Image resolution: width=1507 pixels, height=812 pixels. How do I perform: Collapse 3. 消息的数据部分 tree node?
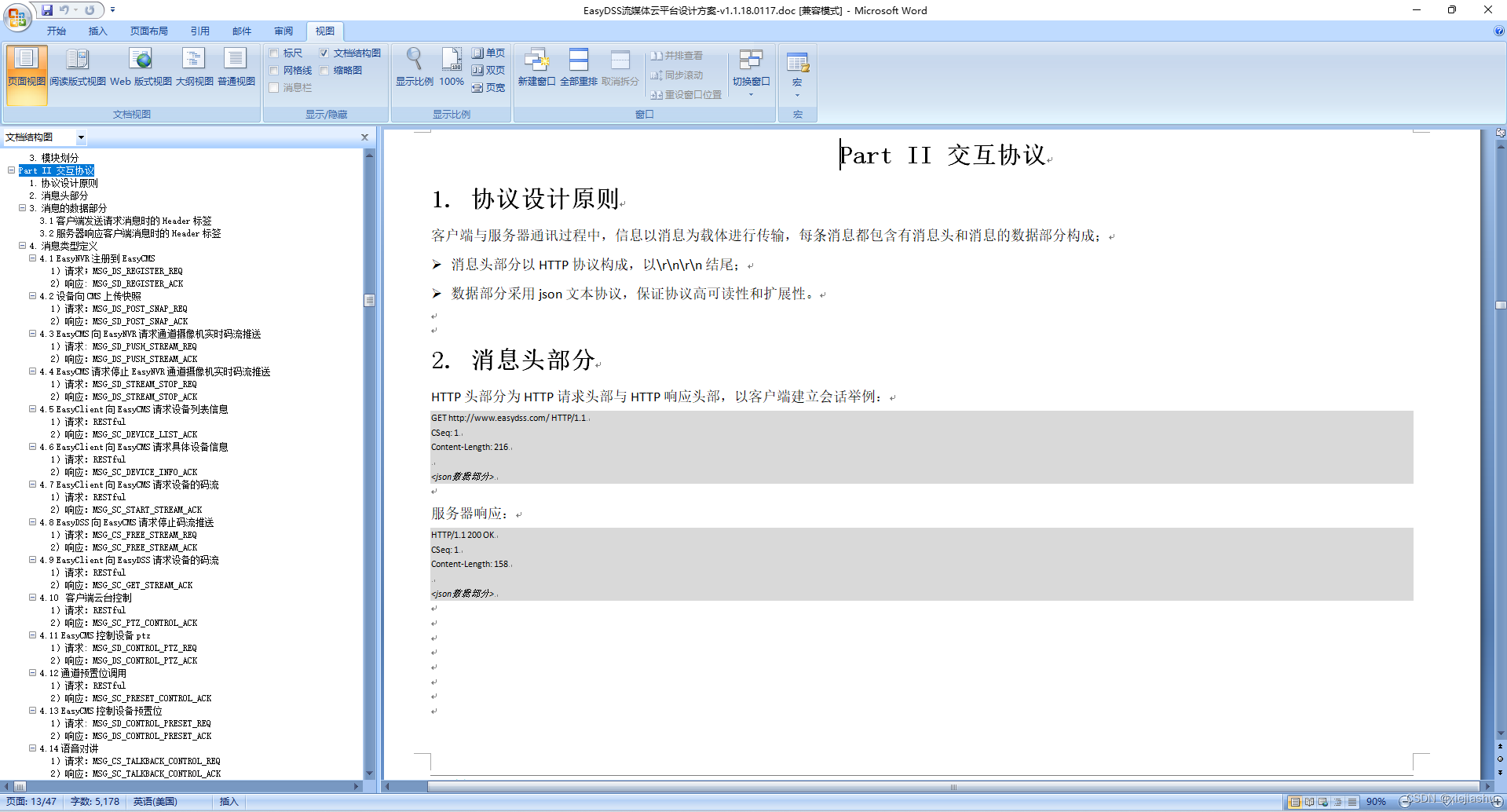22,208
